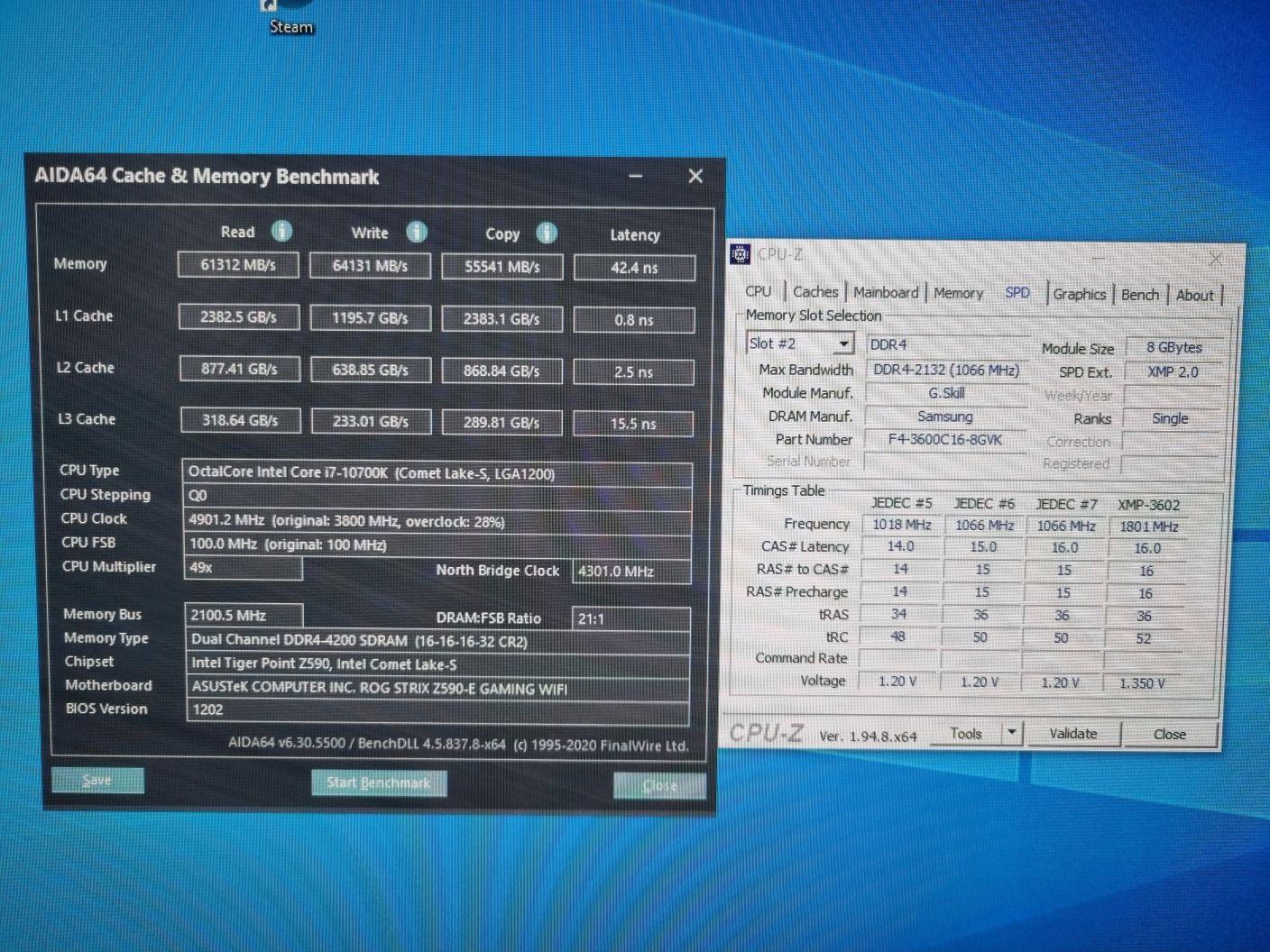Viewport: 1270px width, 952px height.
Task: Open the Mainboard tab in CPU-Z
Action: coord(886,292)
